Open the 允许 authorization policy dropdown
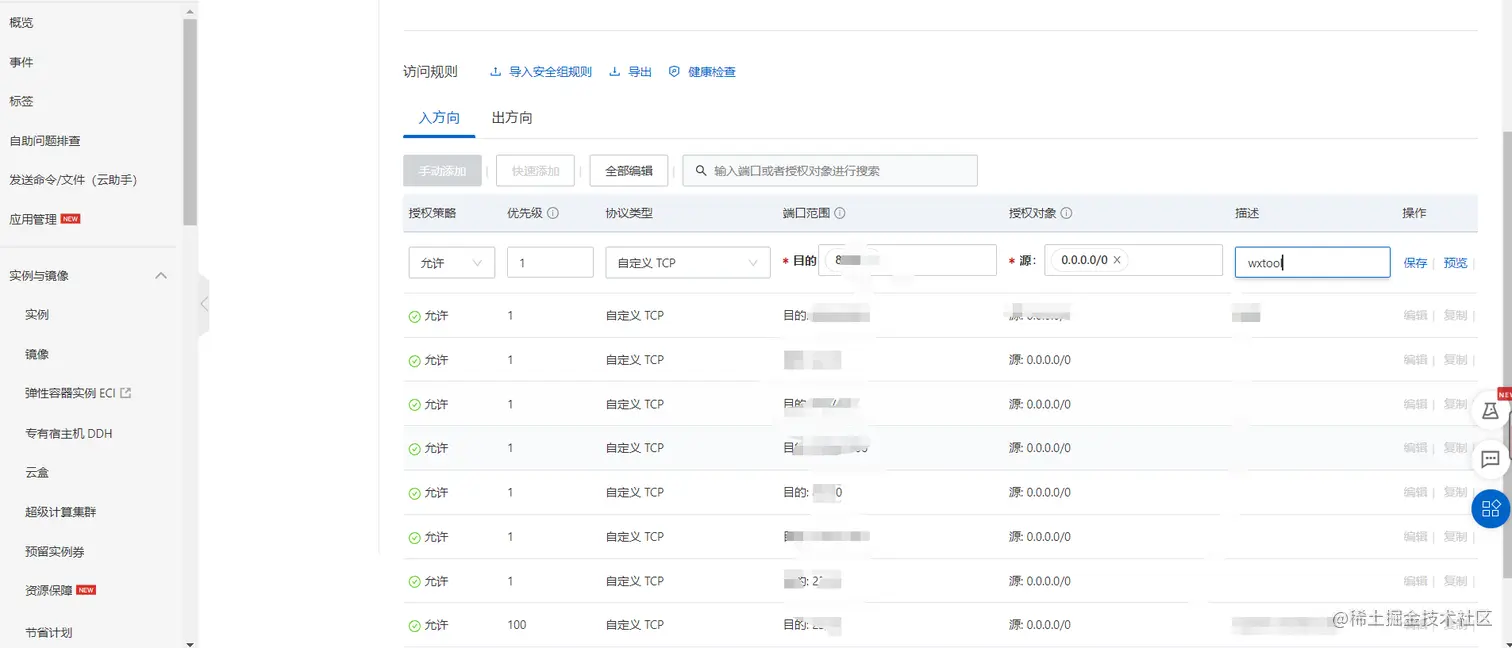Viewport: 1512px width, 648px height. pyautogui.click(x=451, y=262)
